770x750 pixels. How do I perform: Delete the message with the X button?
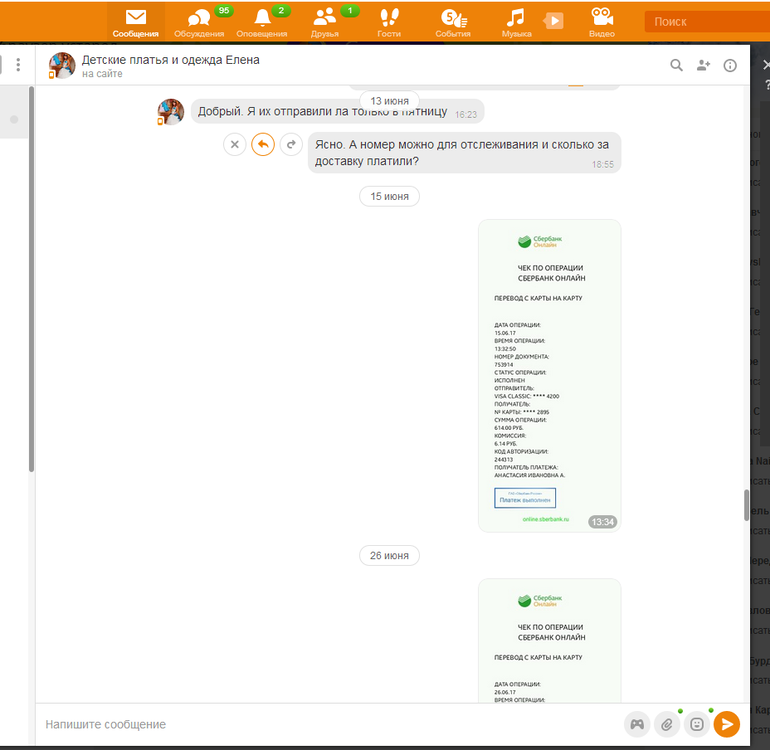[234, 145]
